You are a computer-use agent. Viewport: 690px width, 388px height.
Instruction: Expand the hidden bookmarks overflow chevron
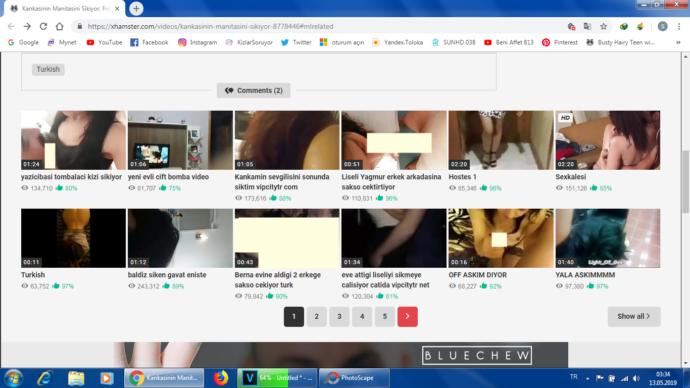click(x=678, y=43)
